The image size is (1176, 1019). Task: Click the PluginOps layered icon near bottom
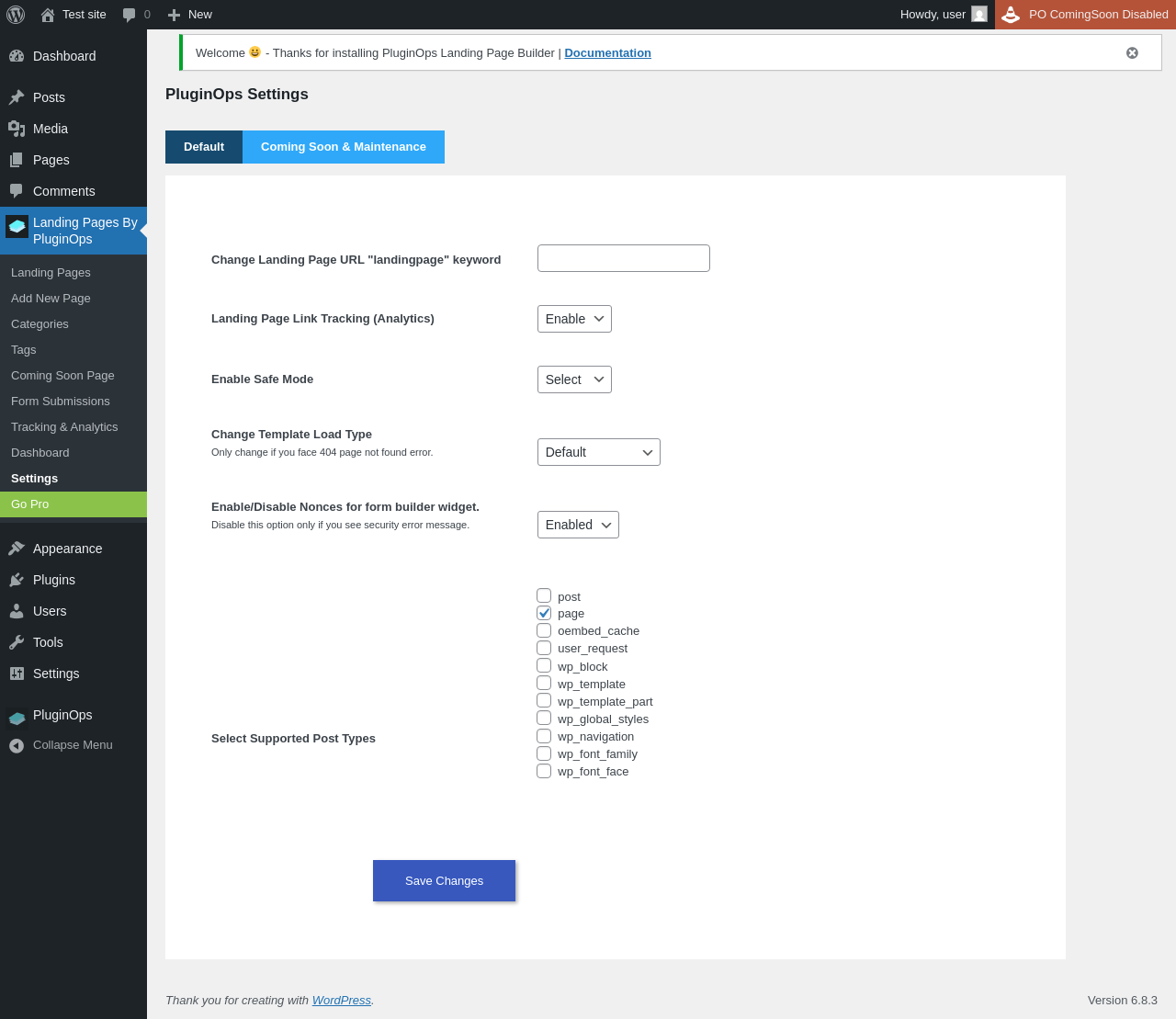pos(17,718)
